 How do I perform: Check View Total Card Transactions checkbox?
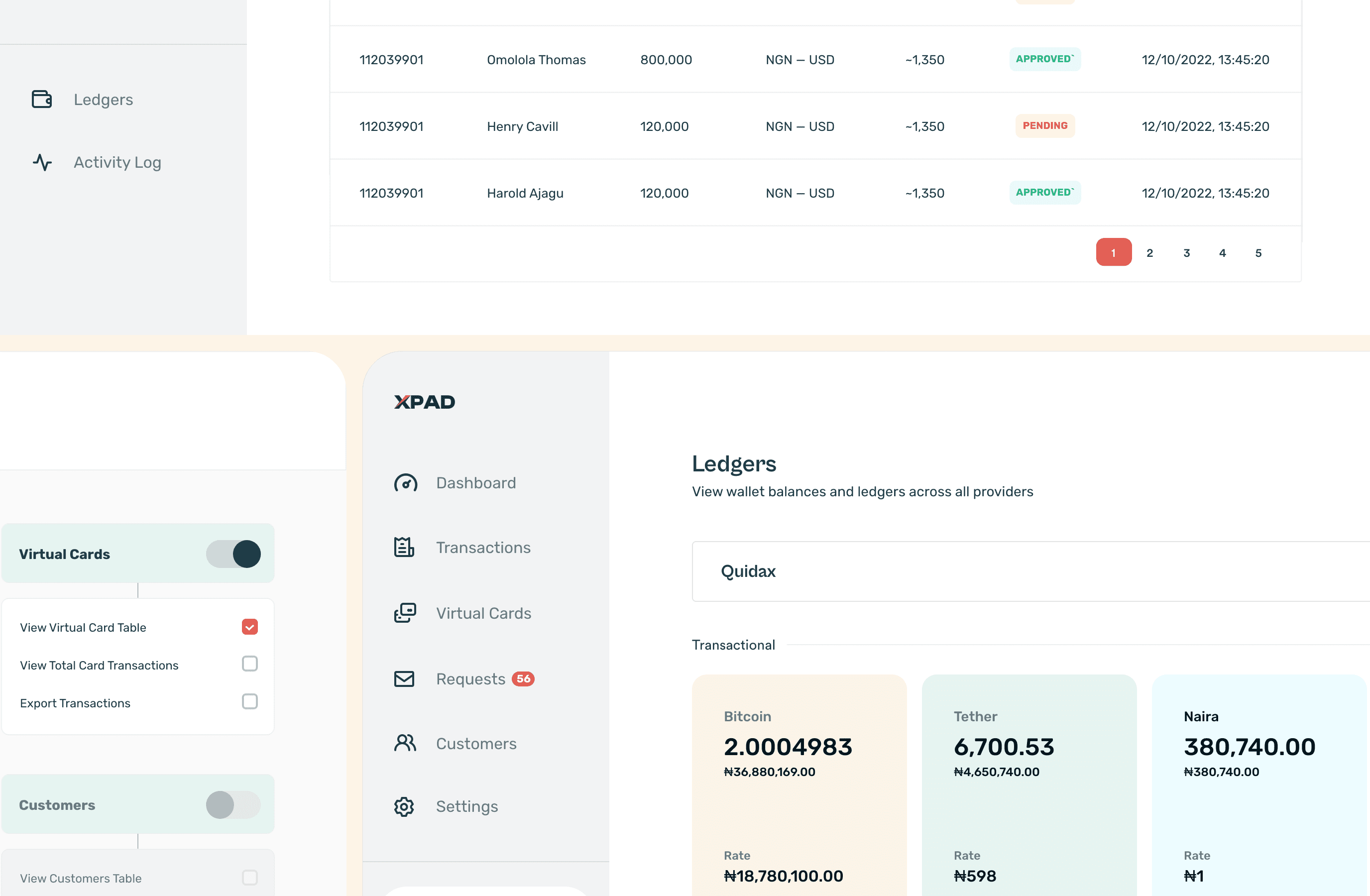click(x=250, y=664)
